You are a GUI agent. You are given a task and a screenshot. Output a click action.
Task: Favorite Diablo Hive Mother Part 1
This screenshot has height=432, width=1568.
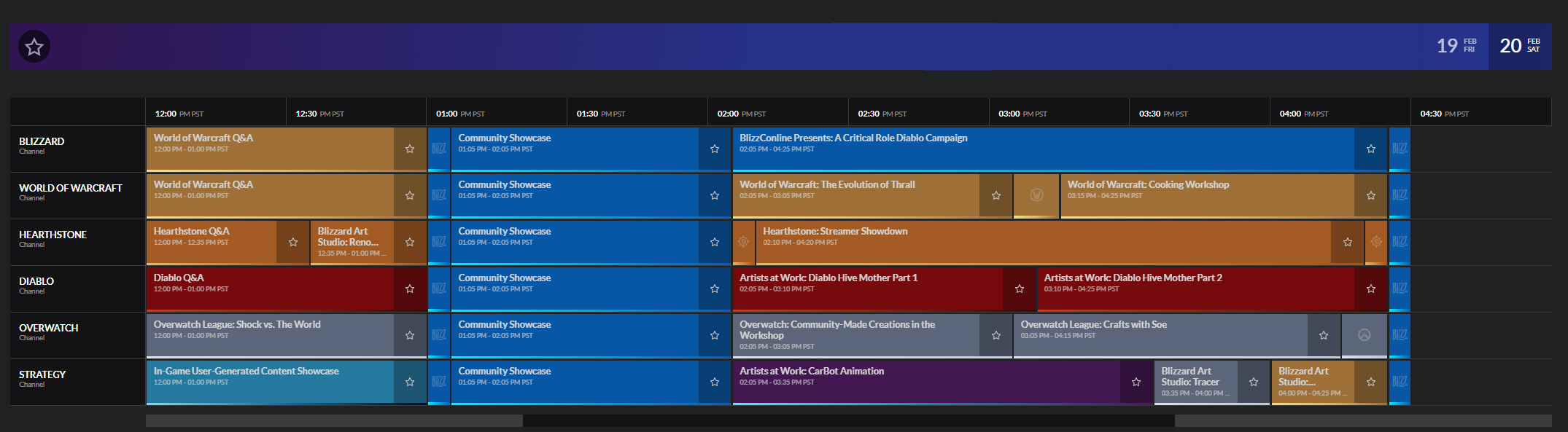[x=1020, y=288]
